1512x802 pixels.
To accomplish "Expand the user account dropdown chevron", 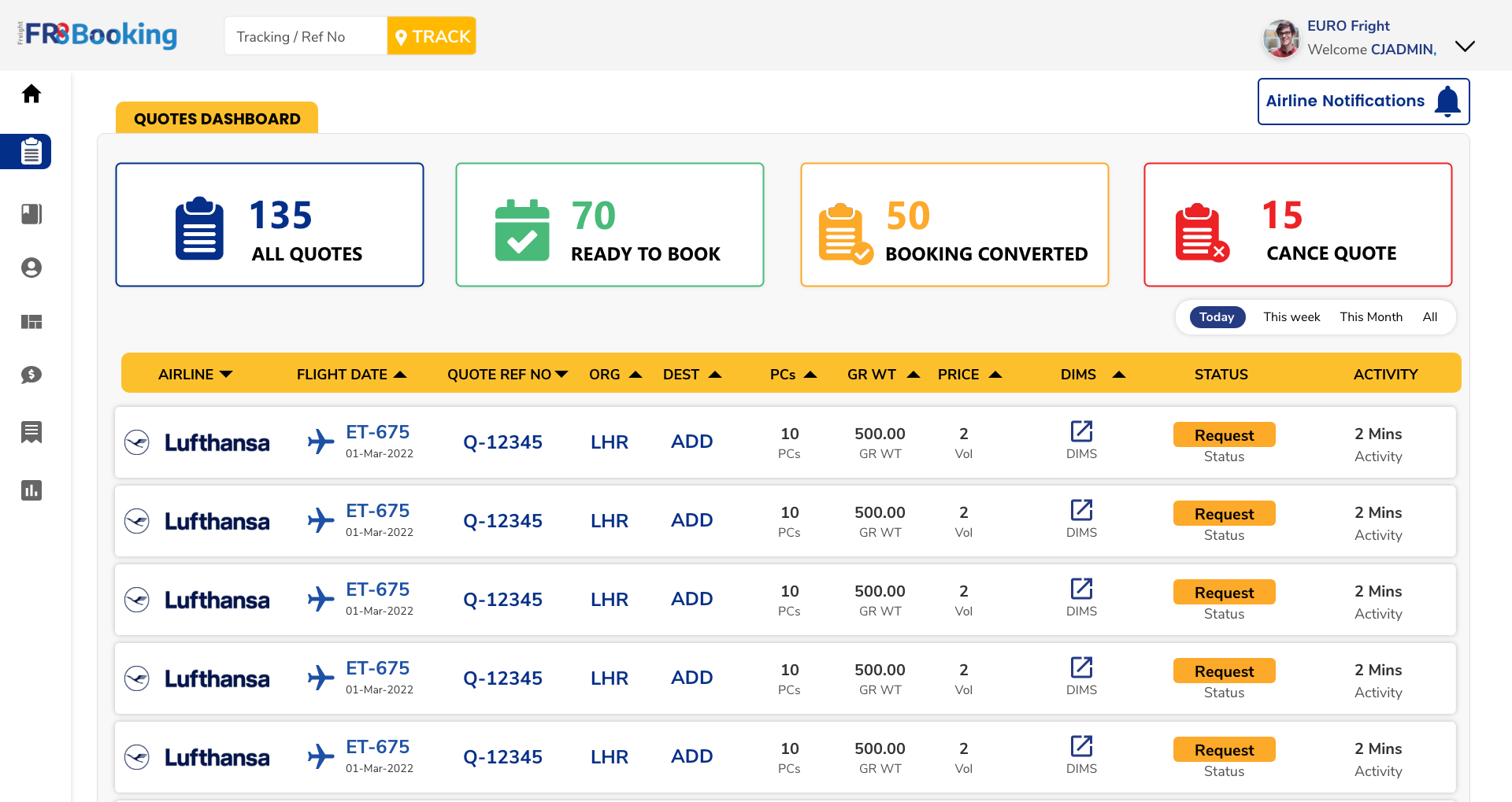I will coord(1465,46).
